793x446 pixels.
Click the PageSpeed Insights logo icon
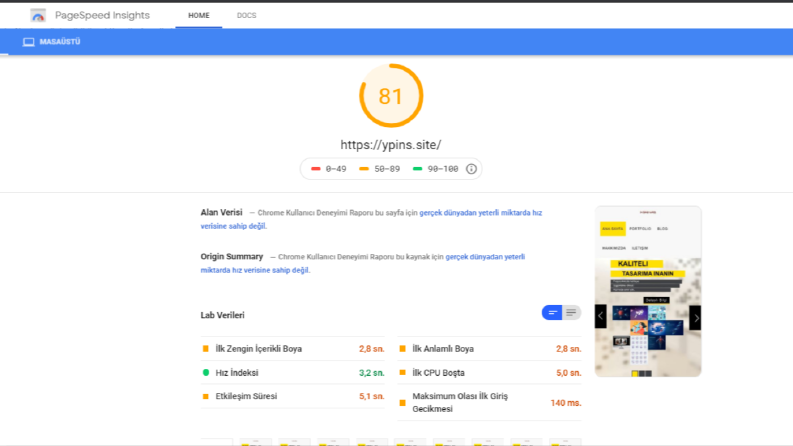click(38, 16)
